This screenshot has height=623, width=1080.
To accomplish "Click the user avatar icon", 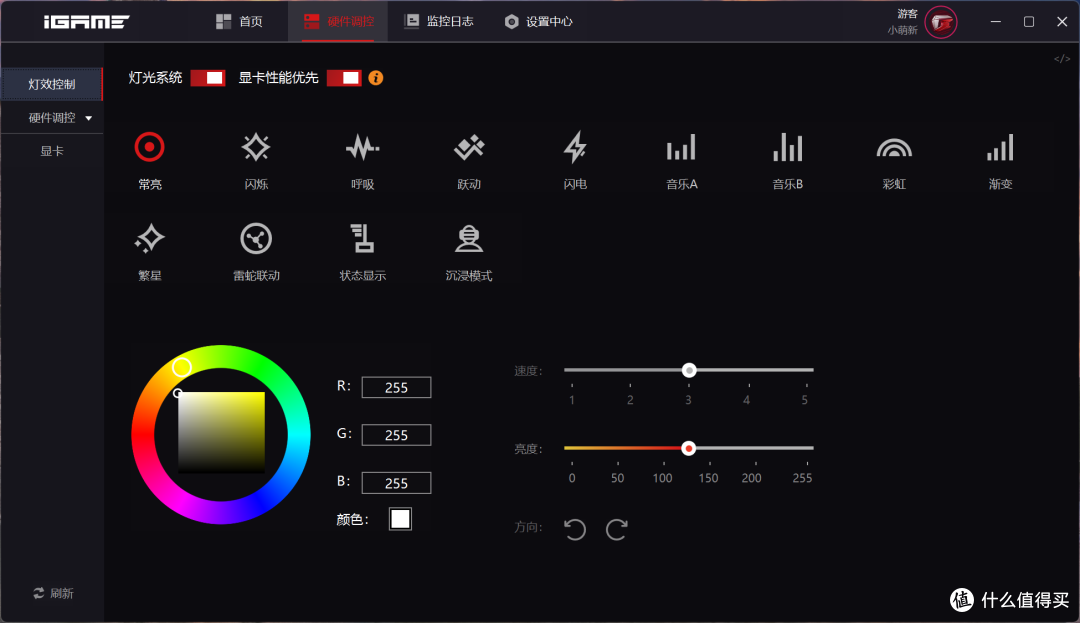I will point(941,22).
